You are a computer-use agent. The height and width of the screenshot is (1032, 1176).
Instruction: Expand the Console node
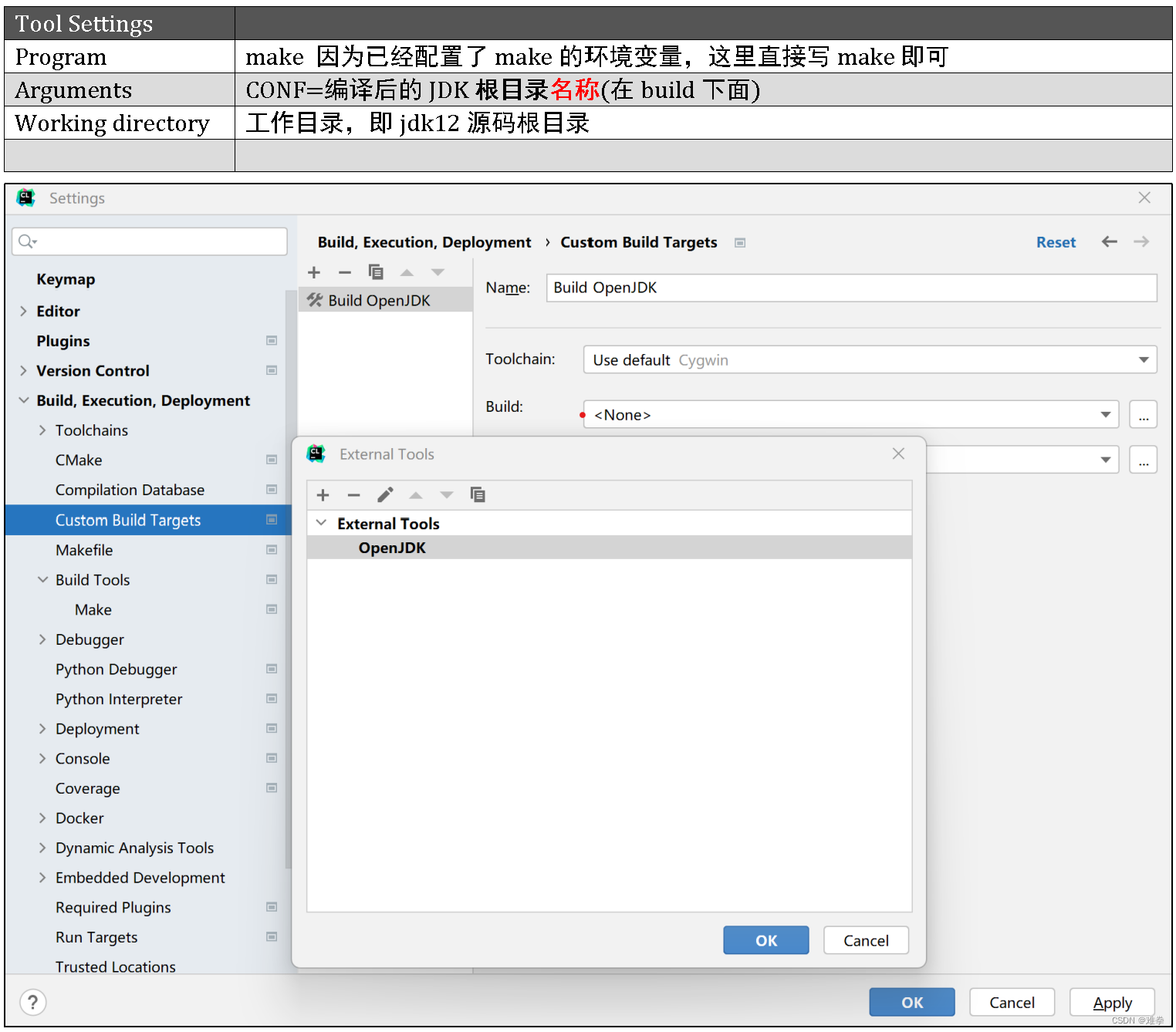42,759
